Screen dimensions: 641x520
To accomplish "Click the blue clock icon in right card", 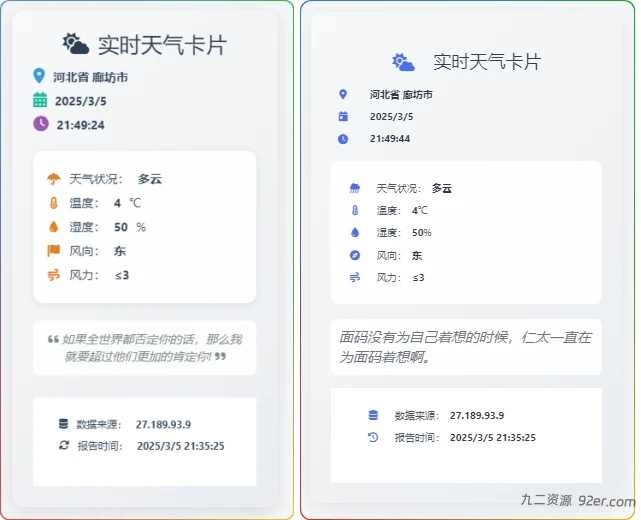I will pos(343,139).
